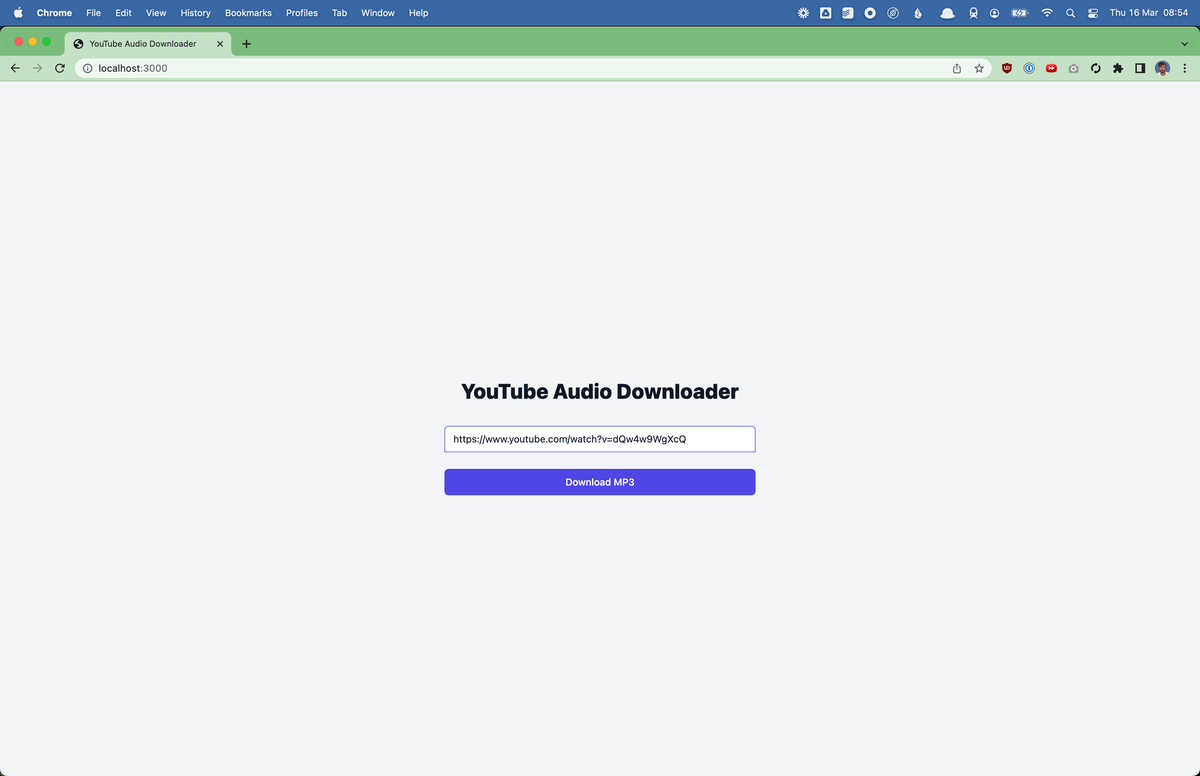Open the Chrome profile avatar menu

[1162, 68]
